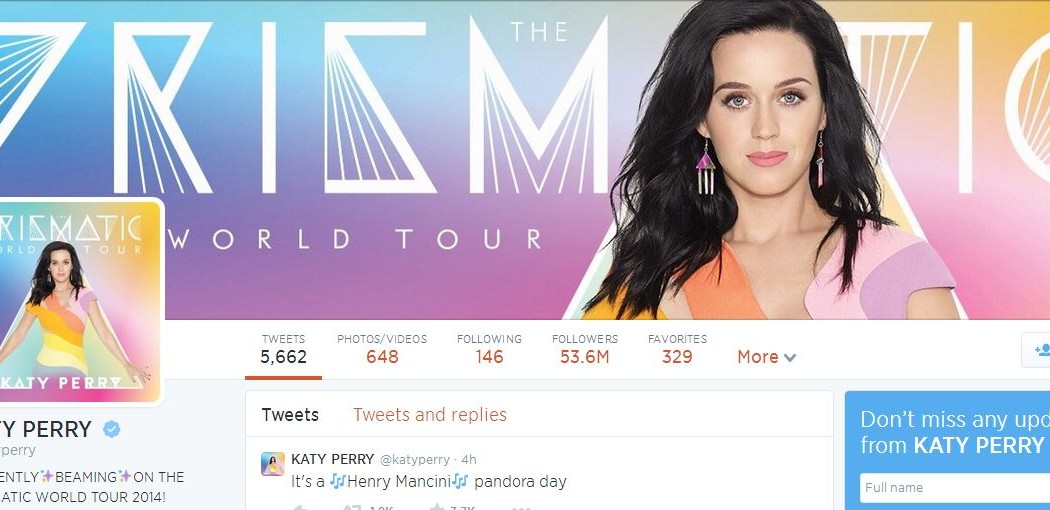Screen dimensions: 1050x510
Task: Open the small avatar in the tweet
Action: 273,464
